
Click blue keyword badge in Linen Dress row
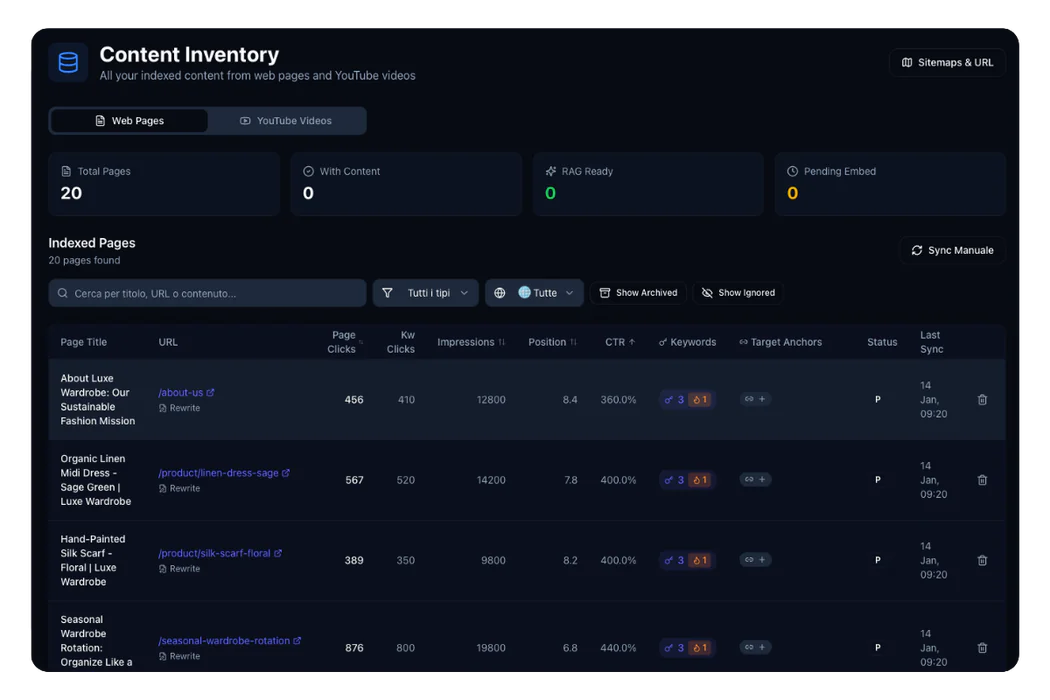(x=673, y=480)
